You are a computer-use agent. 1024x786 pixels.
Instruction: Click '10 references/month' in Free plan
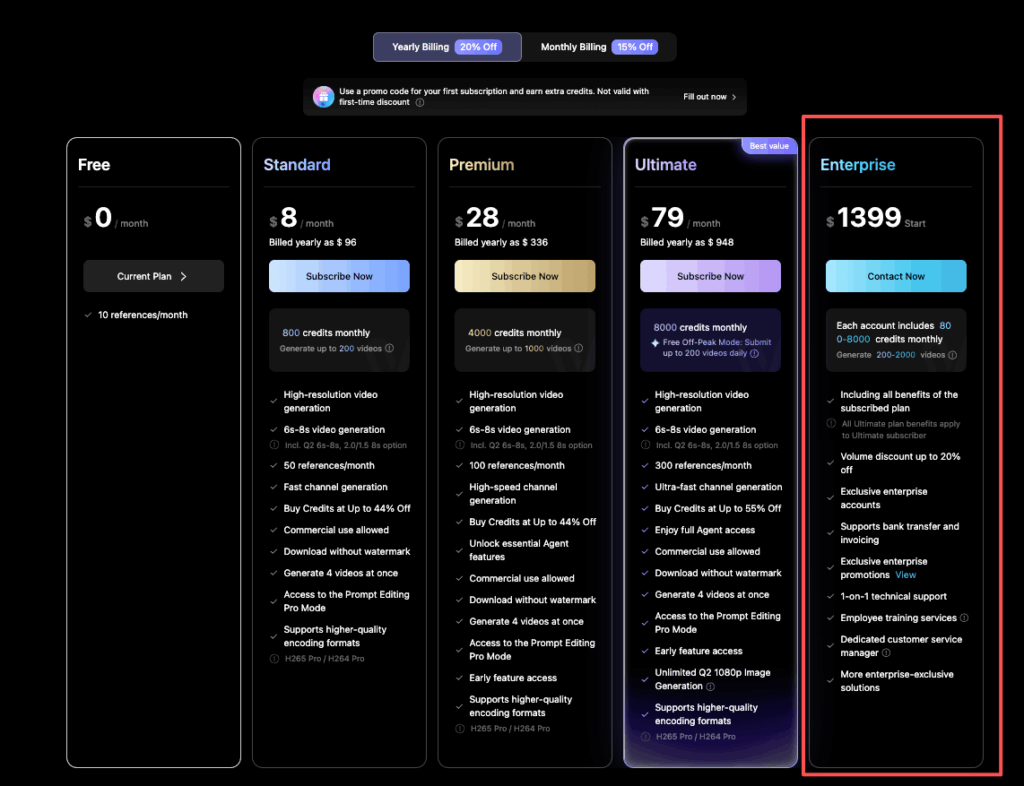point(142,315)
